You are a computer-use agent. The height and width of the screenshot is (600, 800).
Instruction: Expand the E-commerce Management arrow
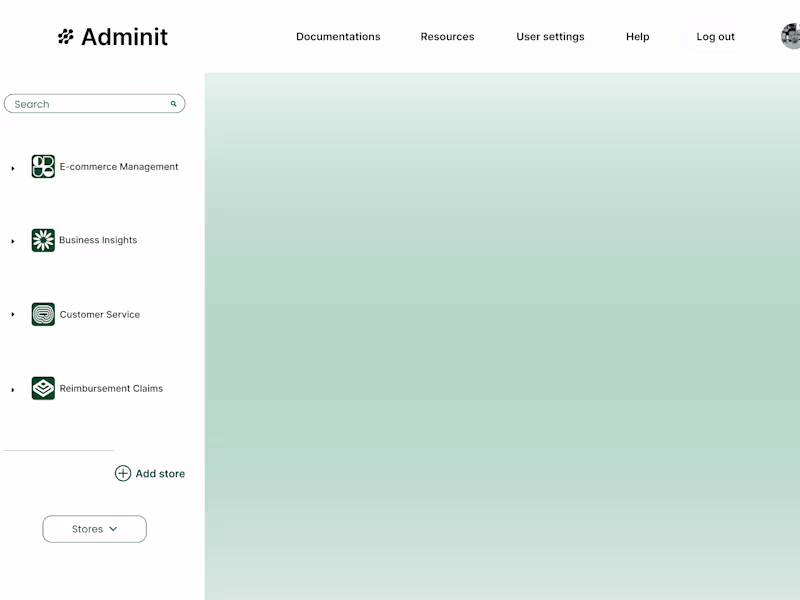(x=13, y=168)
